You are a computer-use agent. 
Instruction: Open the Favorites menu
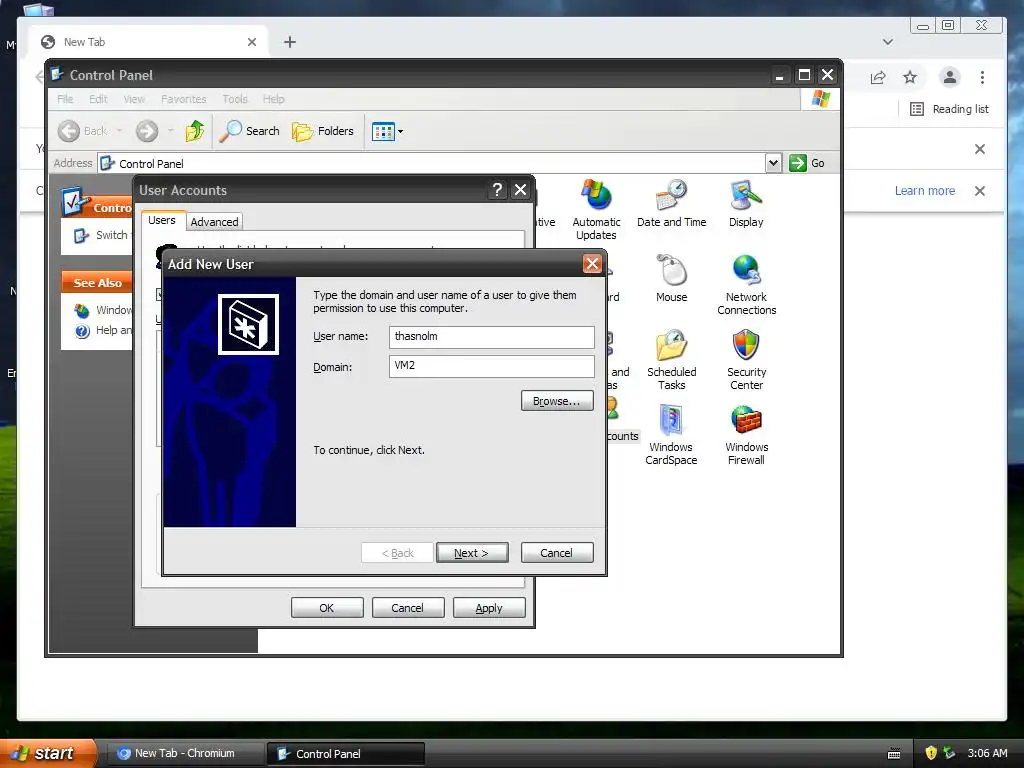point(184,99)
